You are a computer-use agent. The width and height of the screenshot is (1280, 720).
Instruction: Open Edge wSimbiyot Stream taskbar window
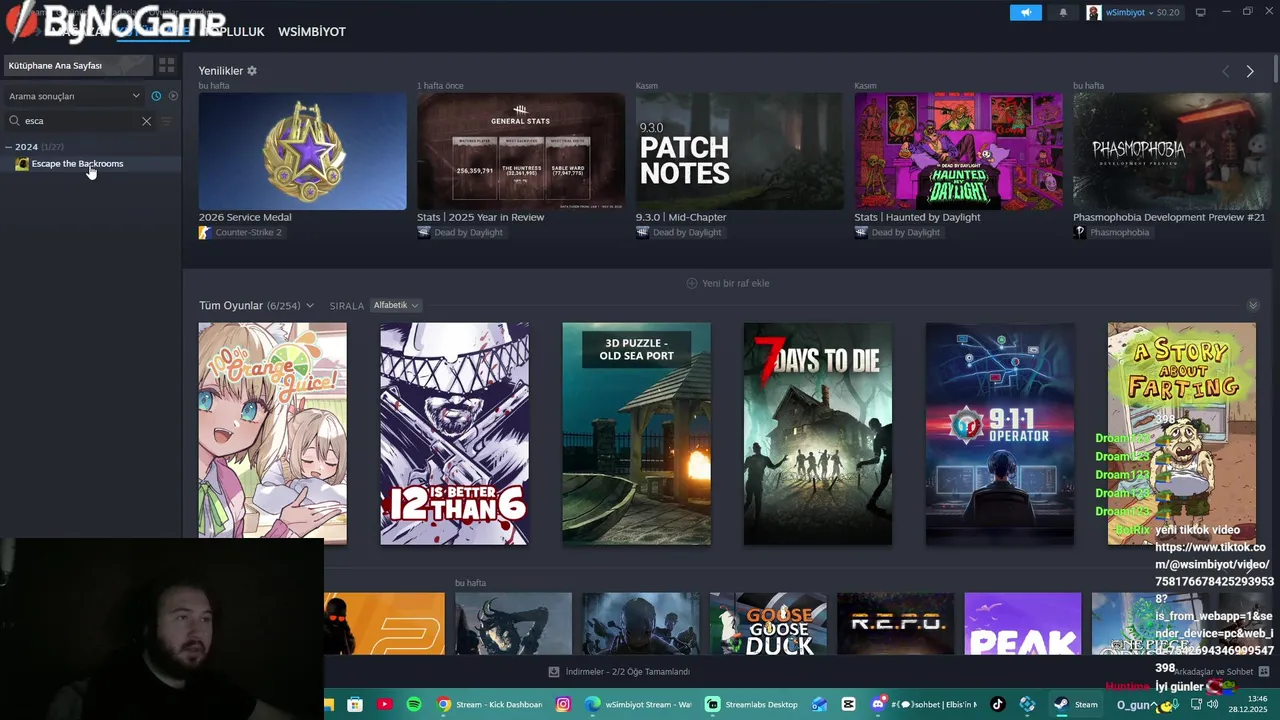638,704
